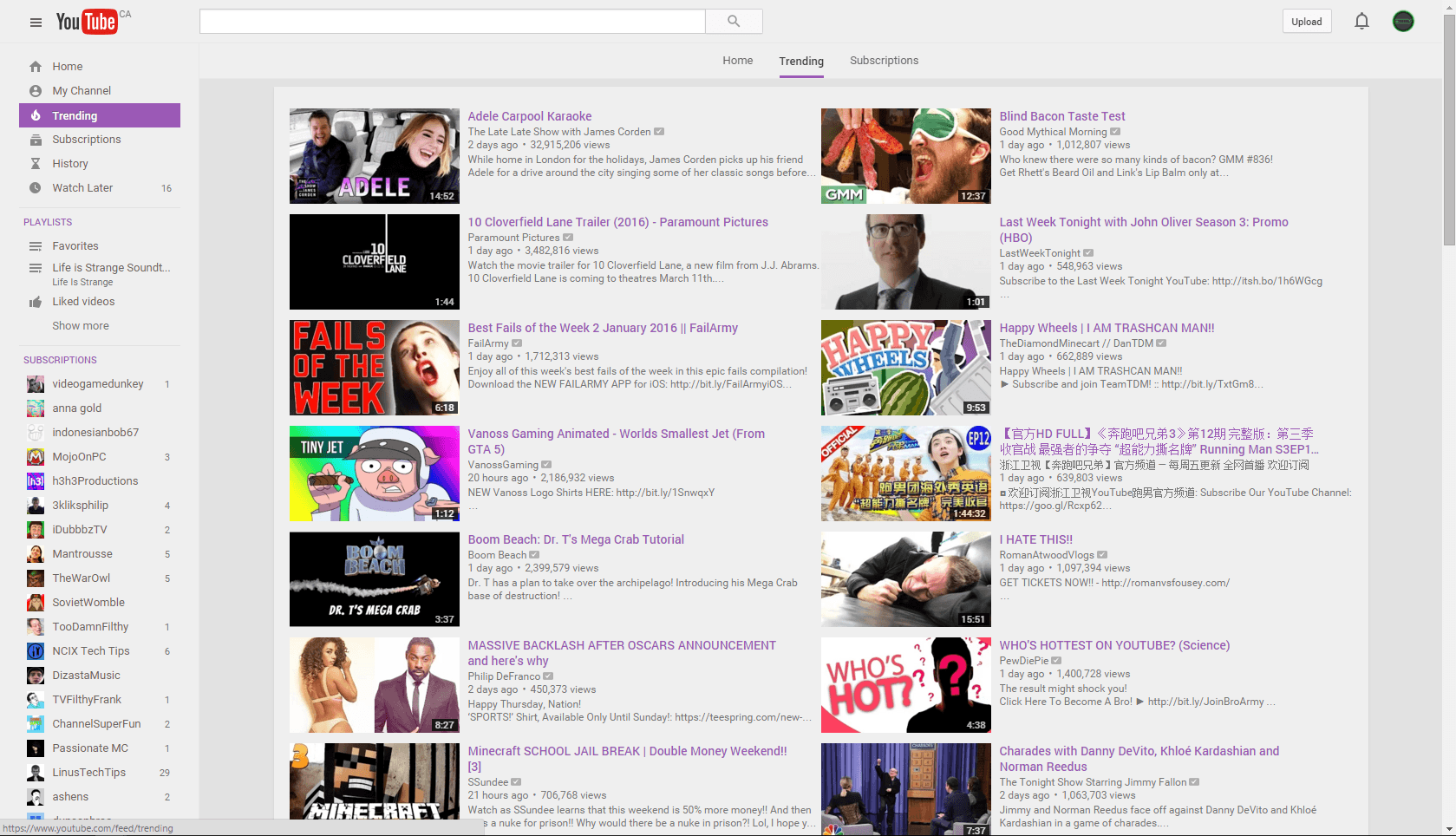Screen dimensions: 1456x836
Task: Open the PLAYLISTS section heading
Action: click(x=48, y=222)
